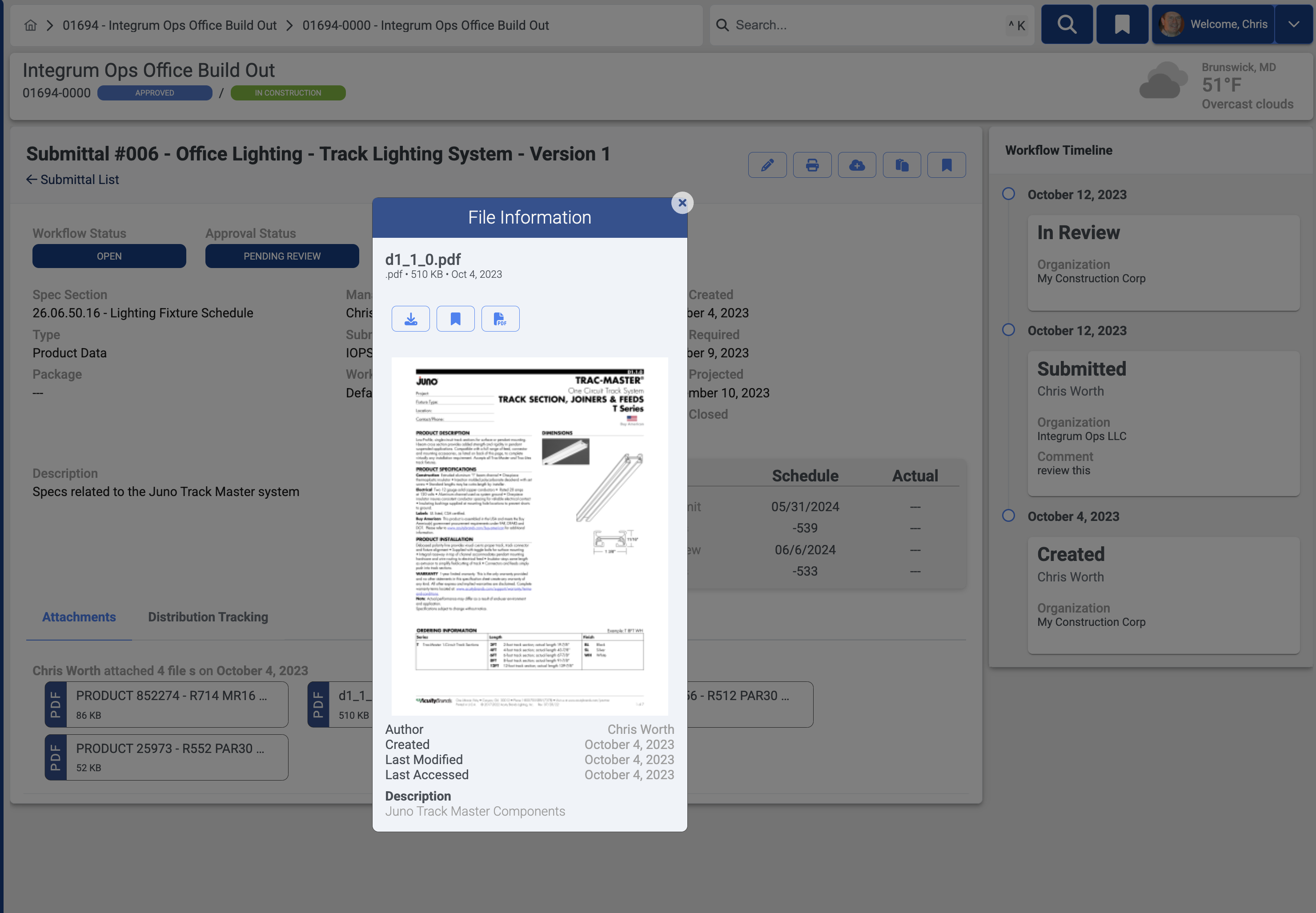Go back to the Submittal List
The height and width of the screenshot is (913, 1316).
pos(72,180)
